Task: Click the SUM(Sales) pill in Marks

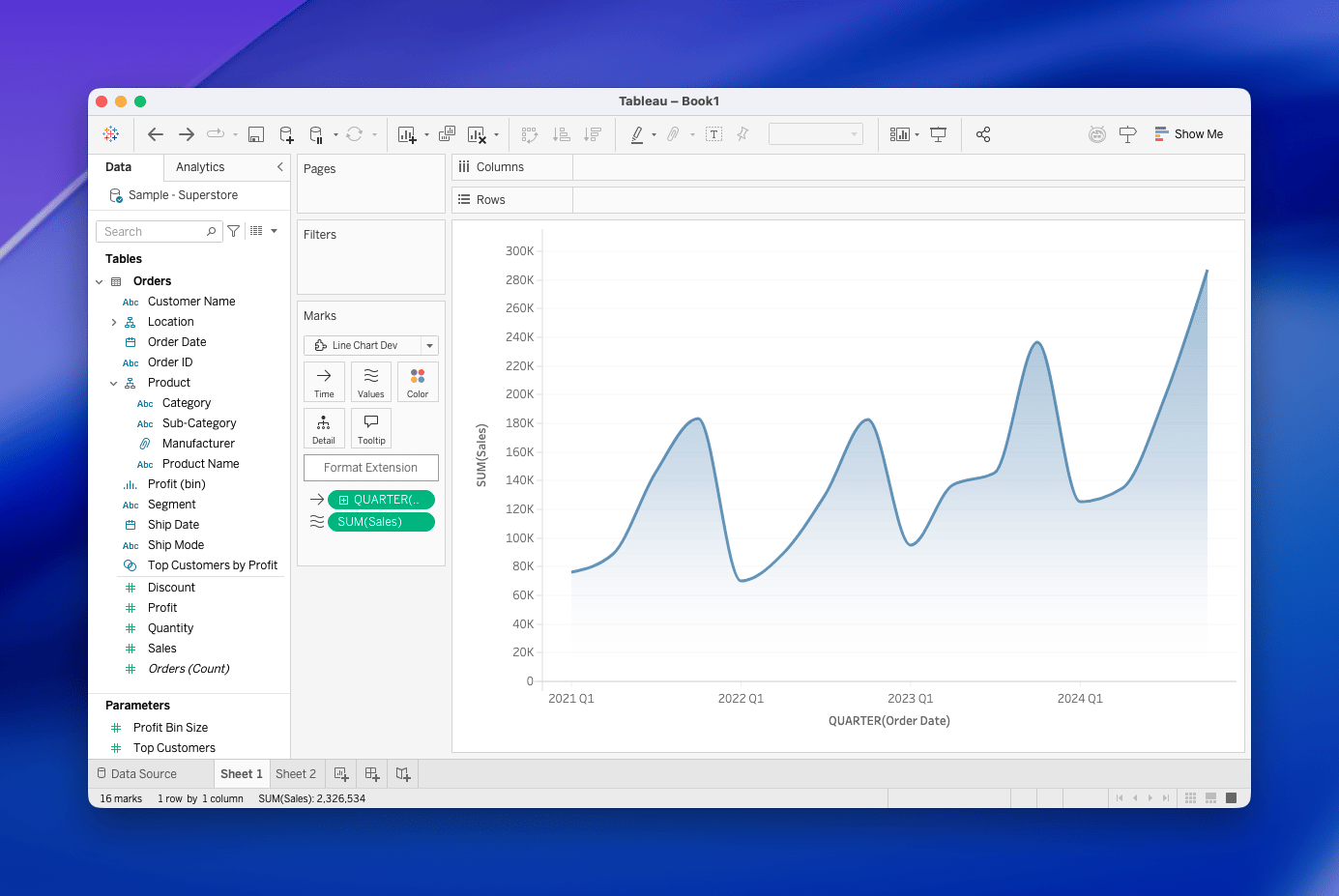Action: click(382, 522)
